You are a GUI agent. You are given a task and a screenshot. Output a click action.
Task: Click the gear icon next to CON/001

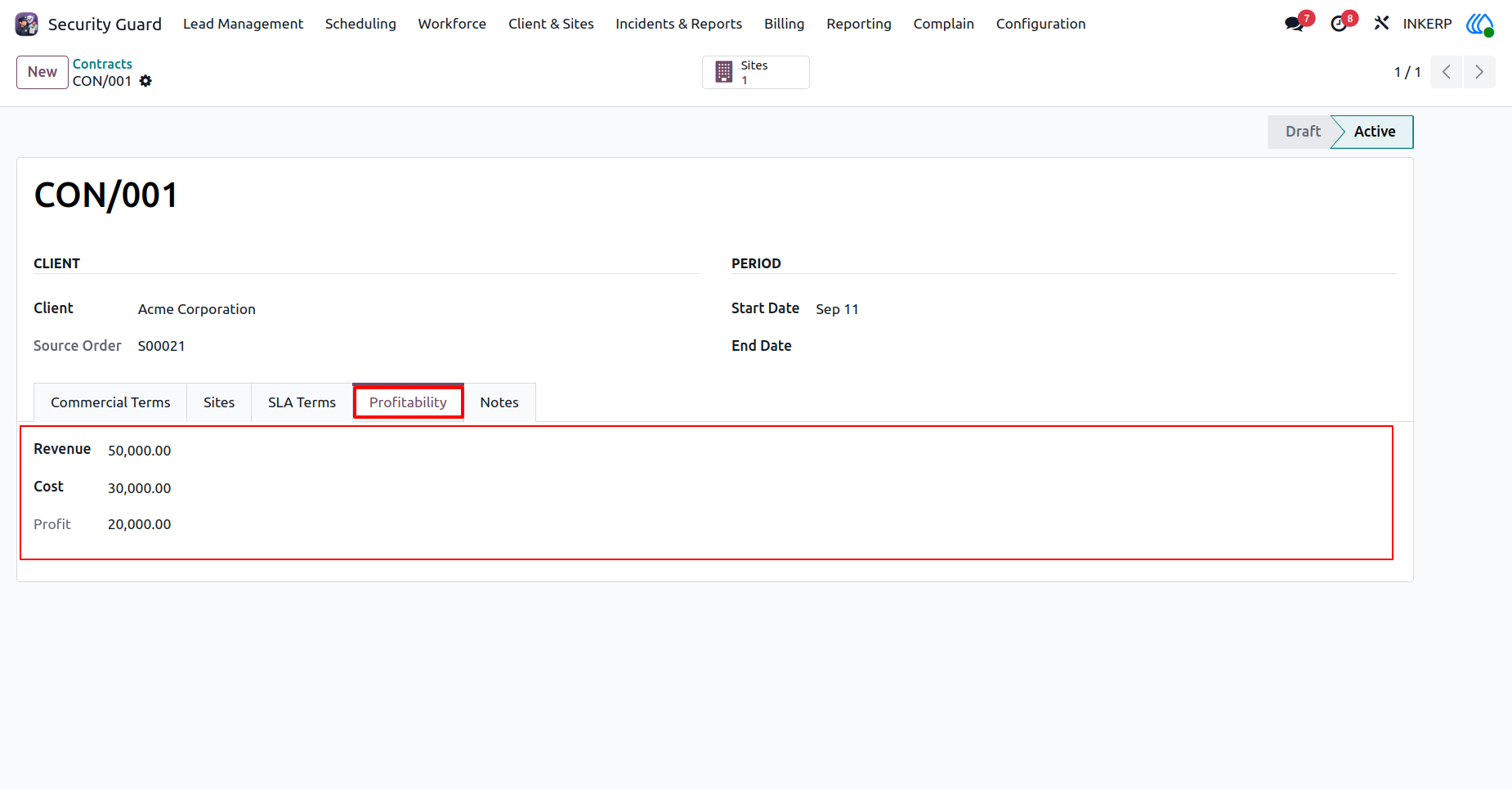(x=145, y=81)
